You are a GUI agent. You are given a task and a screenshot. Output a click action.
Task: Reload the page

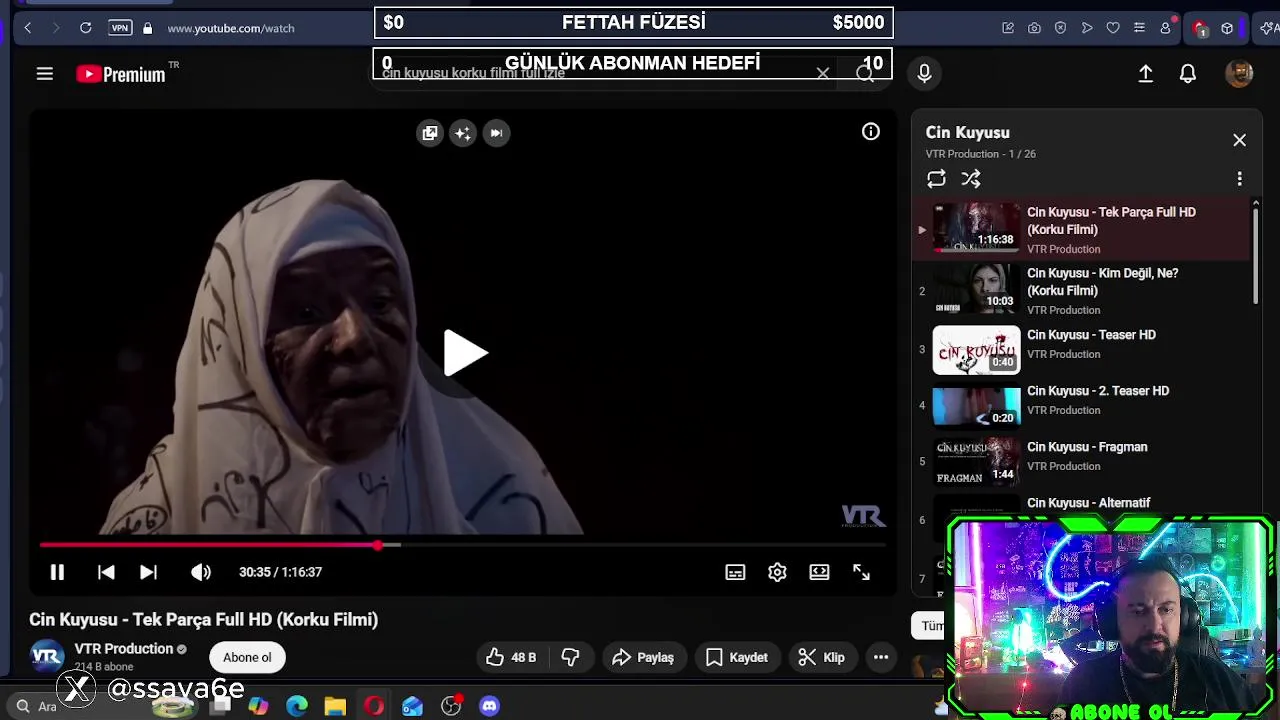(x=85, y=28)
